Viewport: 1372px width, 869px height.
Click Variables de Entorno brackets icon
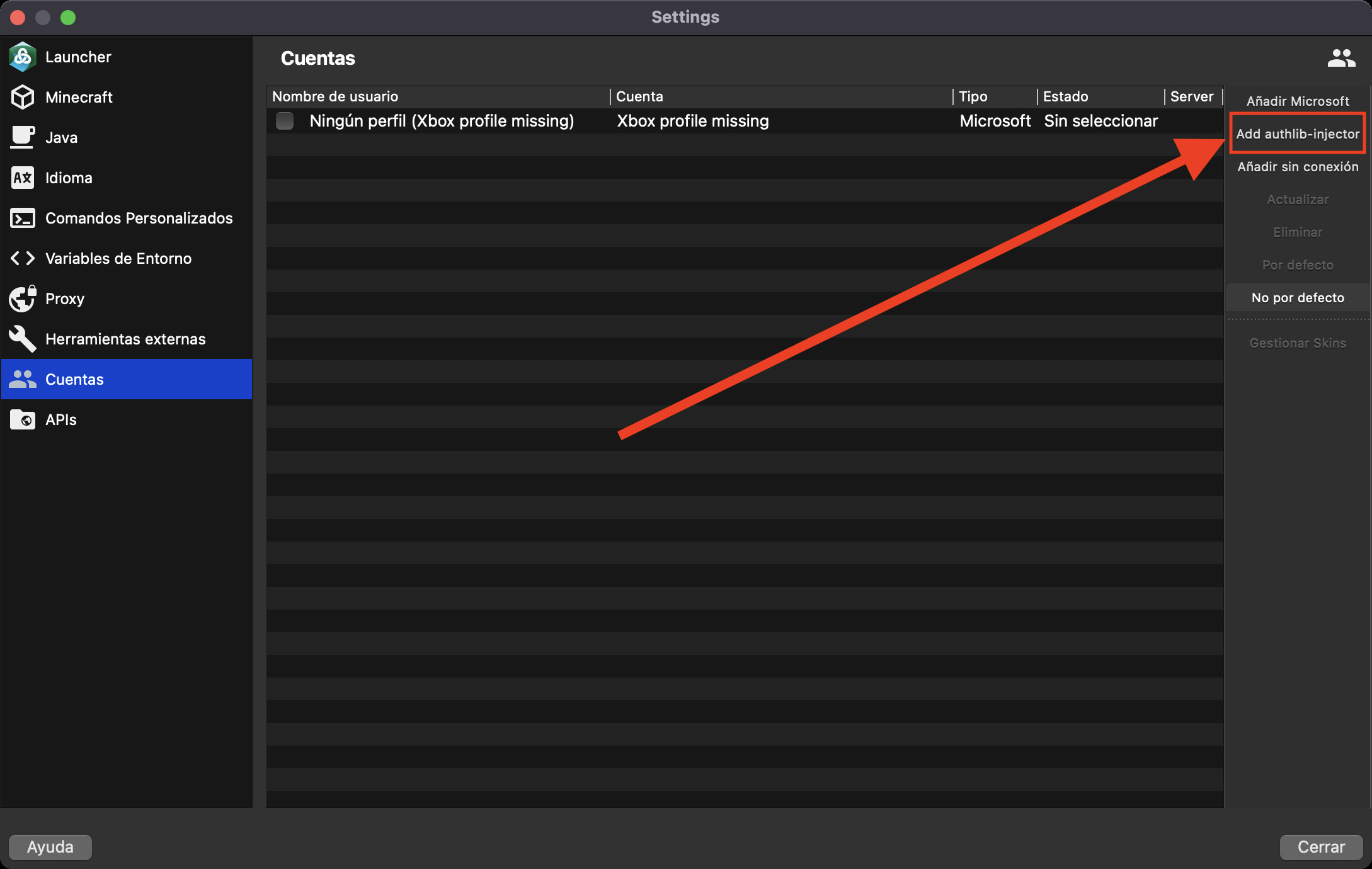coord(22,259)
